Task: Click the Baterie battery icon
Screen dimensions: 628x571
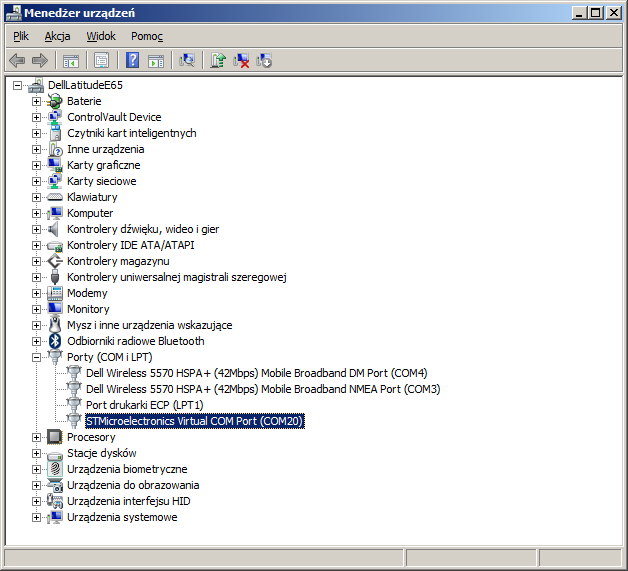Action: (x=54, y=101)
